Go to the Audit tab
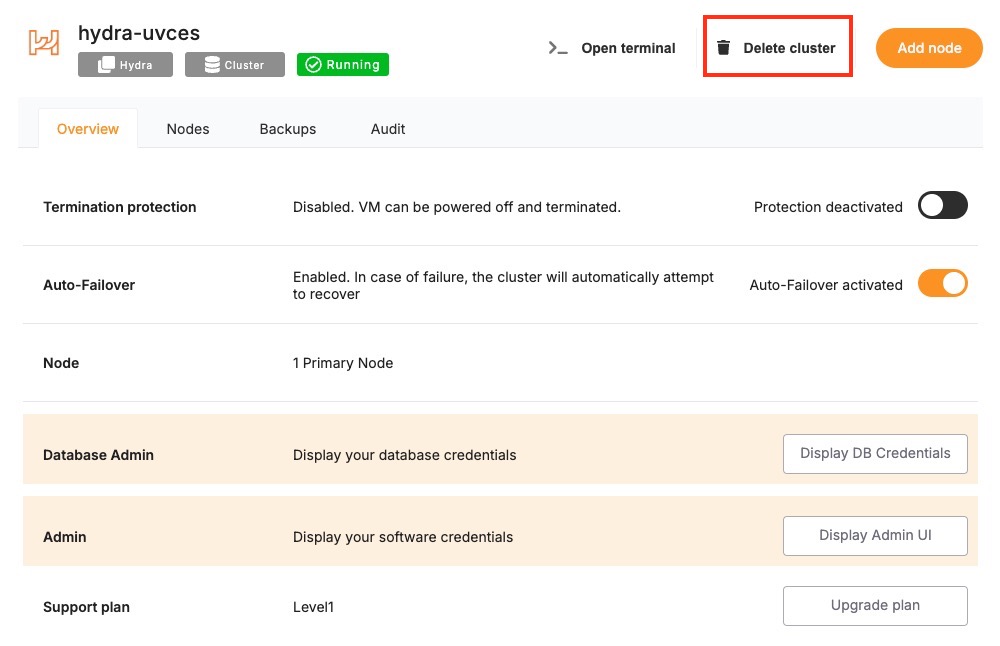 [x=388, y=129]
